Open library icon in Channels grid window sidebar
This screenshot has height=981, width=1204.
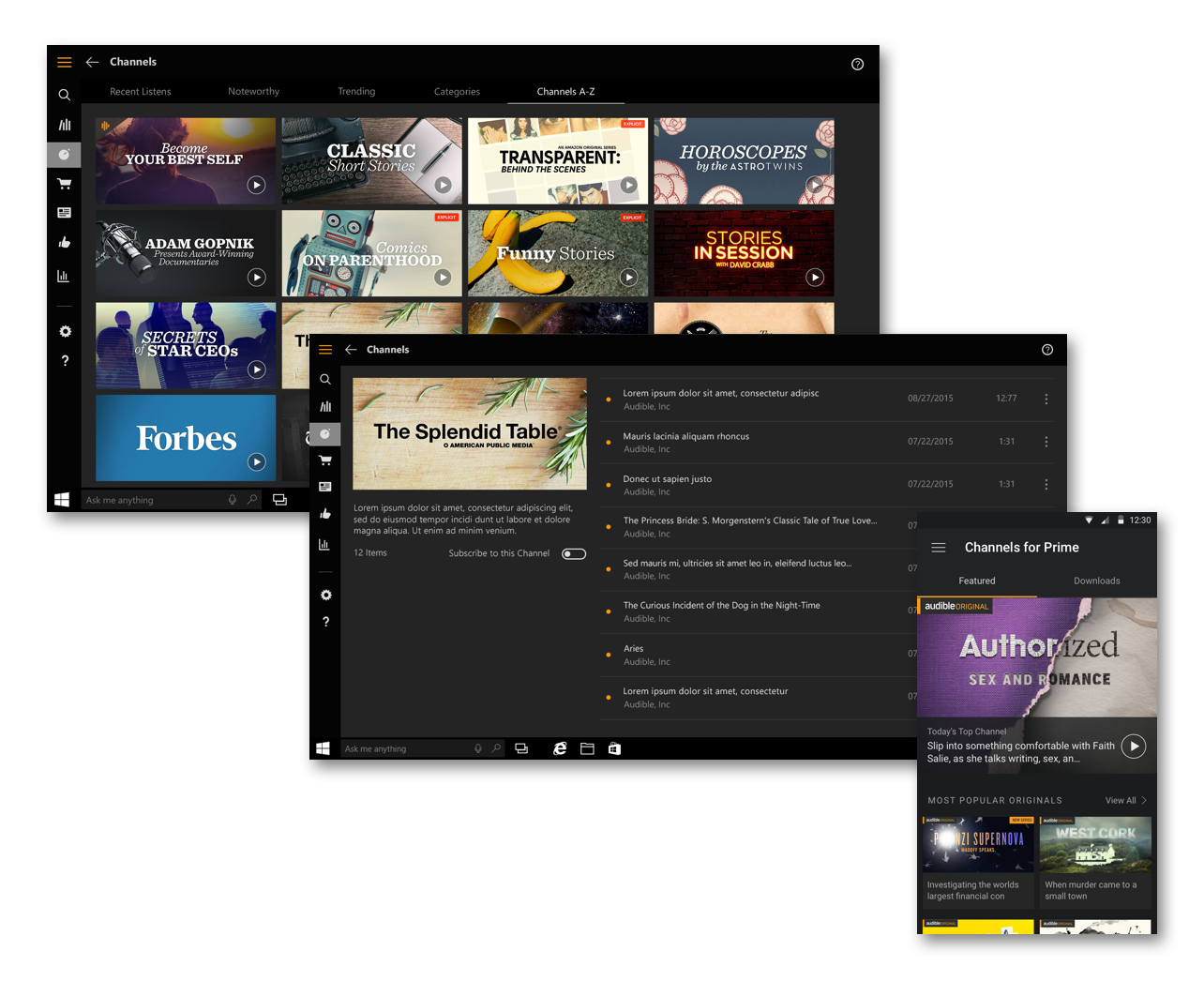click(x=64, y=125)
